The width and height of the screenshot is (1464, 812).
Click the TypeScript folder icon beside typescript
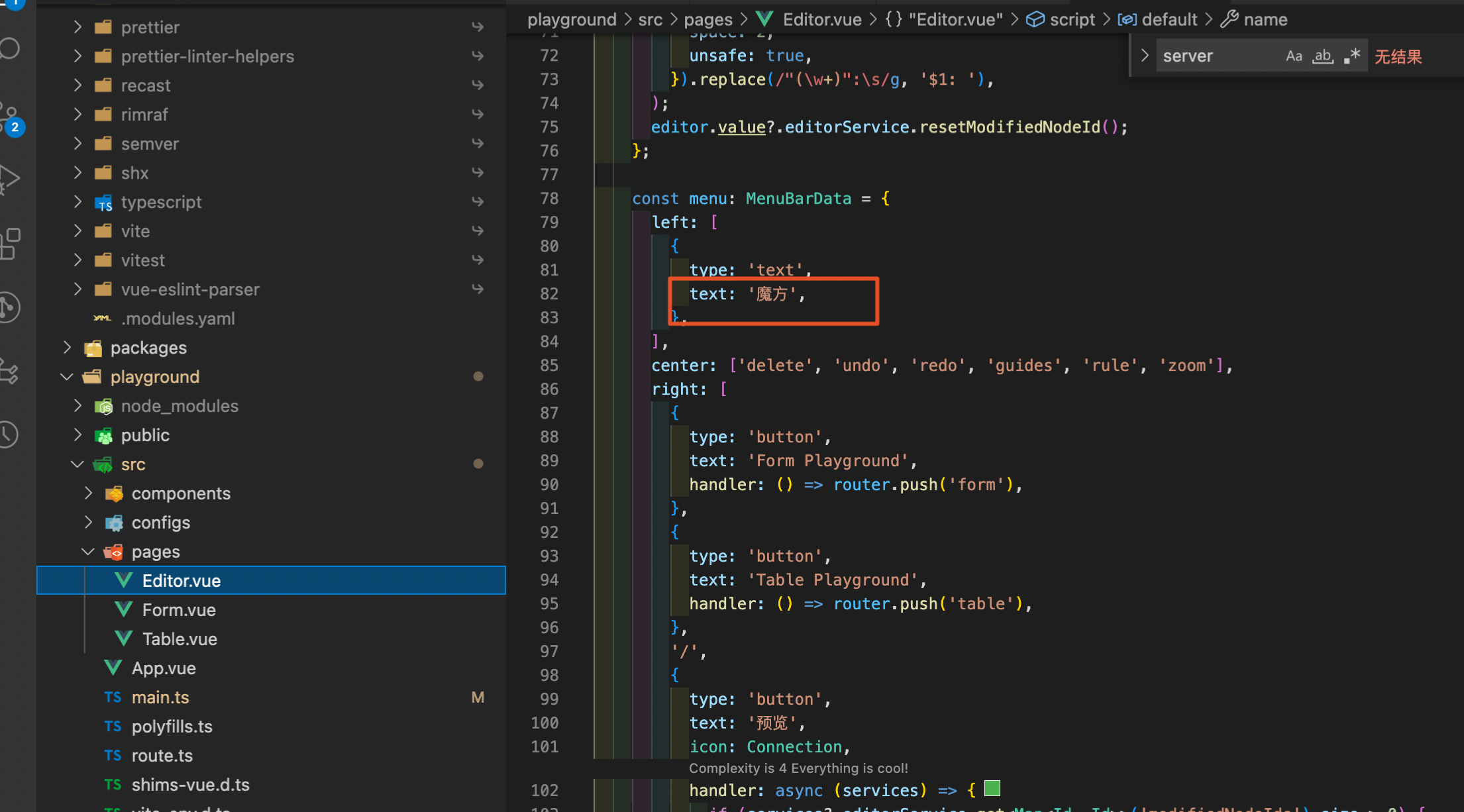click(x=103, y=202)
